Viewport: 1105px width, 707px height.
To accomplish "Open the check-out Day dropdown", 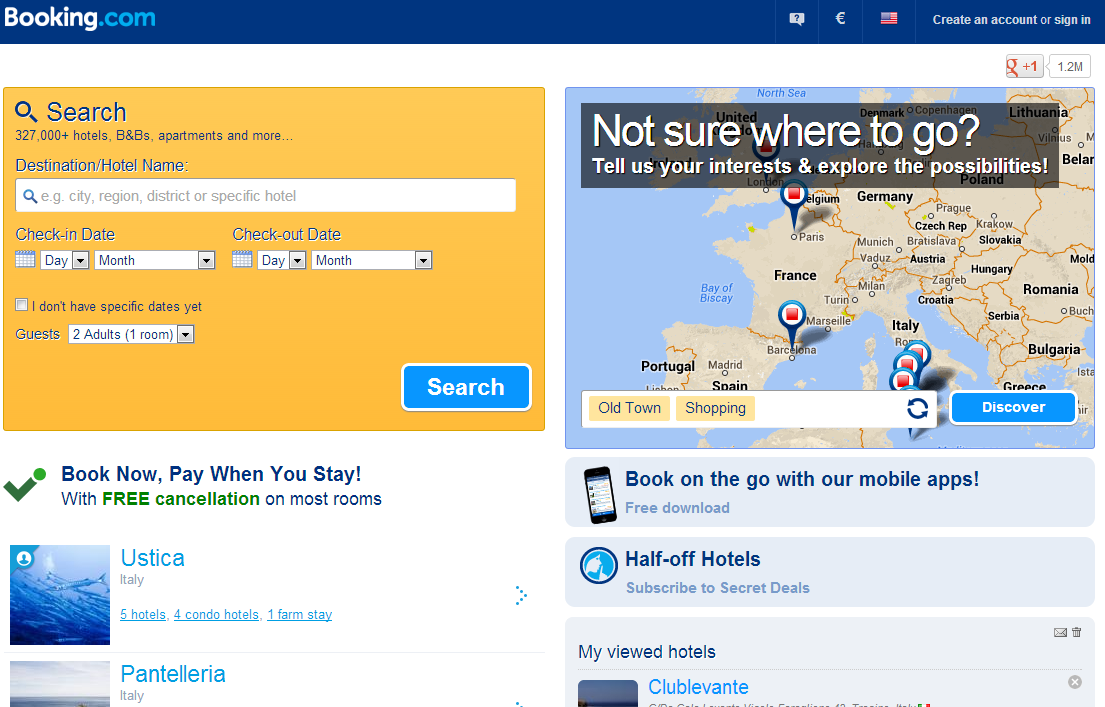I will click(x=282, y=260).
